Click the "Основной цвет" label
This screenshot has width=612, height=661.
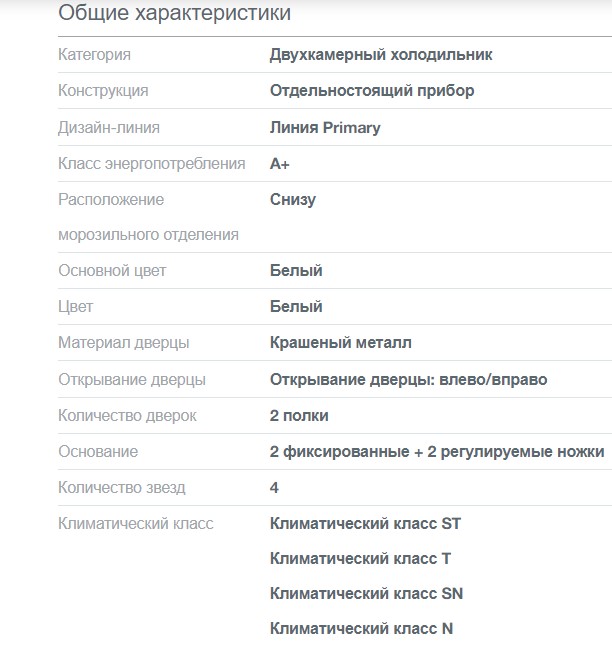(112, 271)
